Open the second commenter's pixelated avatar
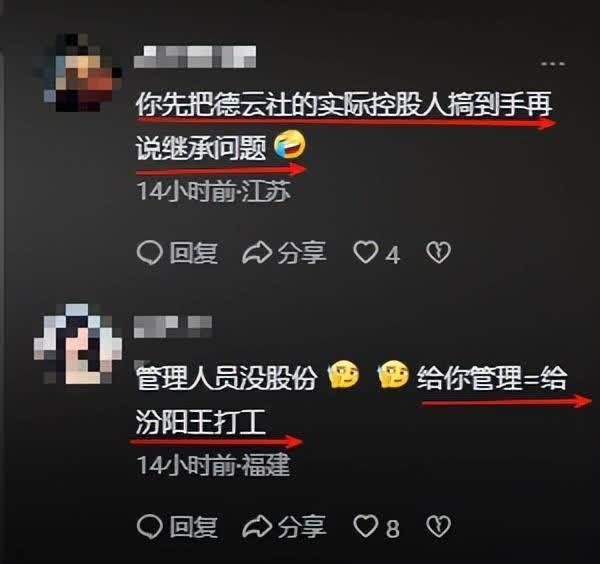This screenshot has width=600, height=564. [78, 344]
